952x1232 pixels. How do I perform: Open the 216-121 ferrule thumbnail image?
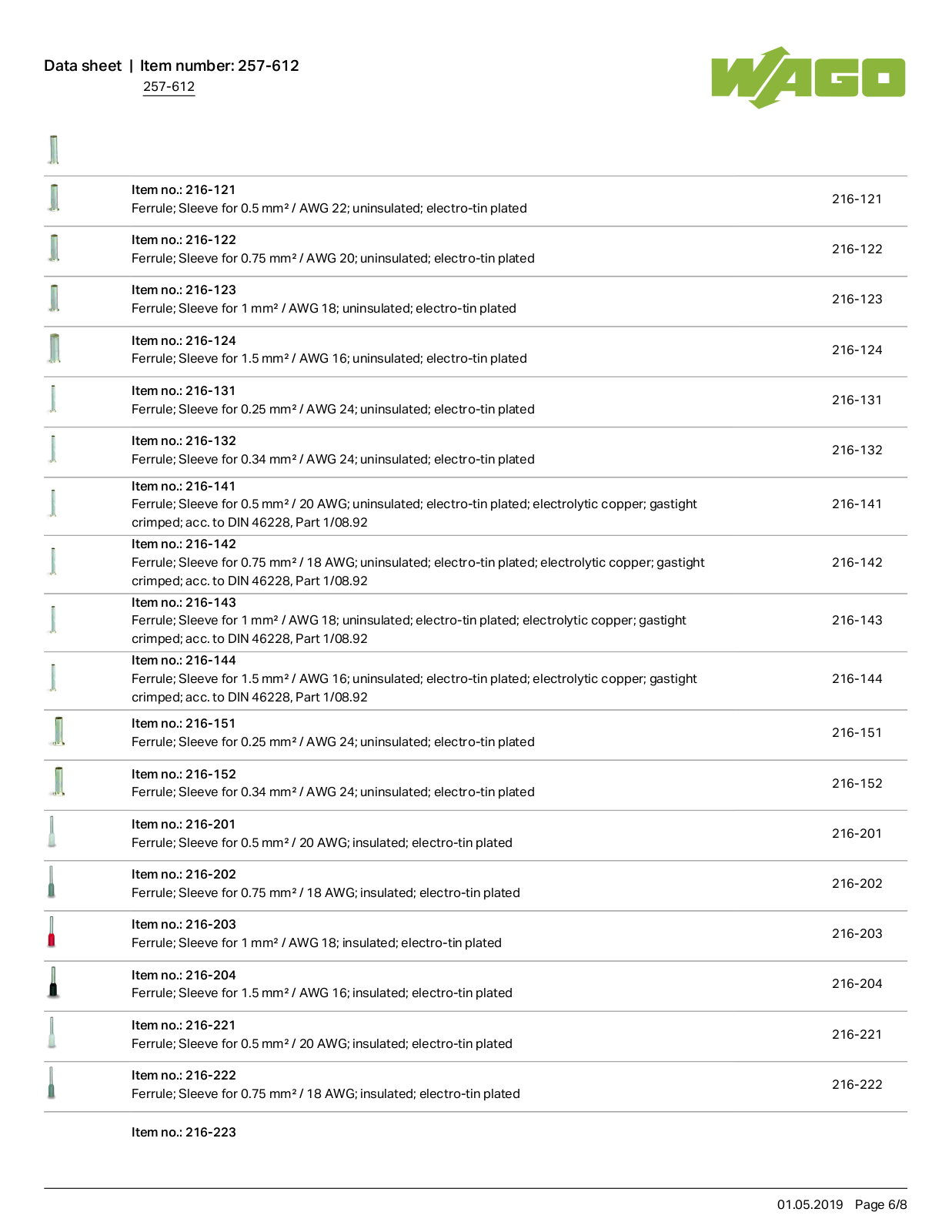click(x=54, y=198)
